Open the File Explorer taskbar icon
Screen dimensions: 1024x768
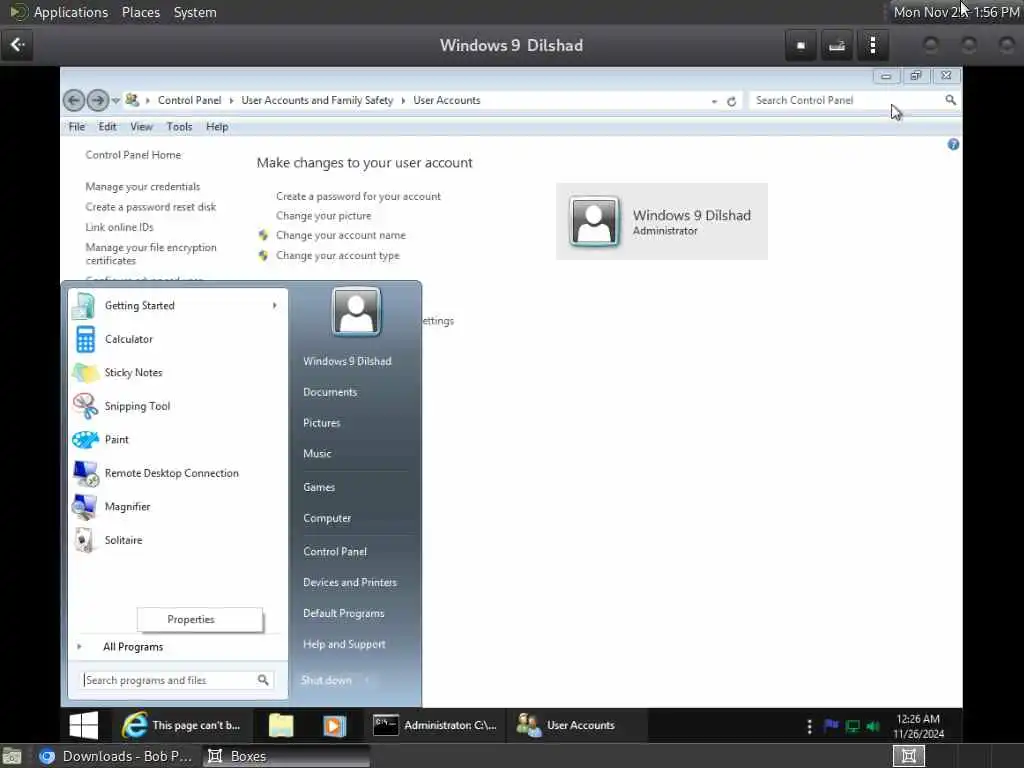281,725
